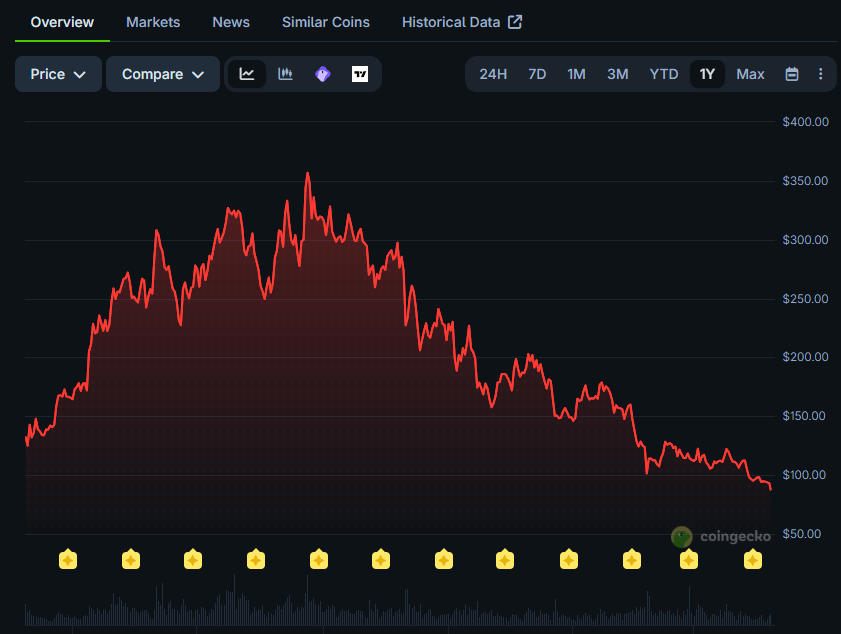Open the three-dot chart options menu
Viewport: 841px width, 634px height.
820,74
